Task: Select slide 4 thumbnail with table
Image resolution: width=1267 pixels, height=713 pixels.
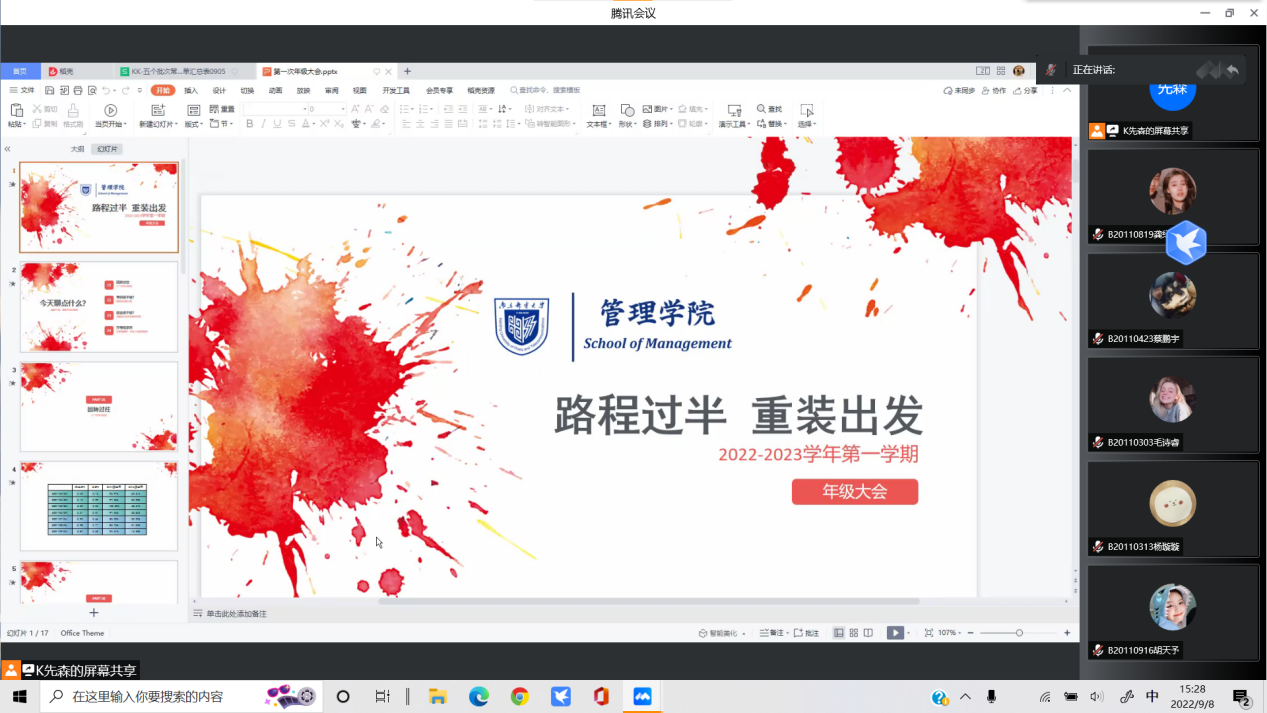Action: click(99, 505)
